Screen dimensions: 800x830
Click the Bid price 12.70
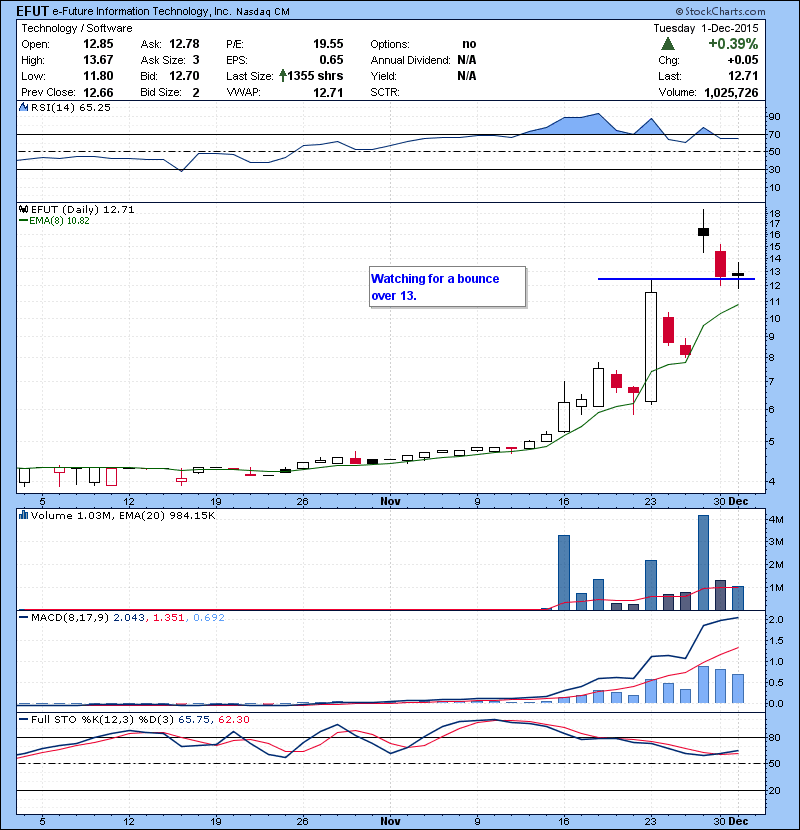coord(184,76)
